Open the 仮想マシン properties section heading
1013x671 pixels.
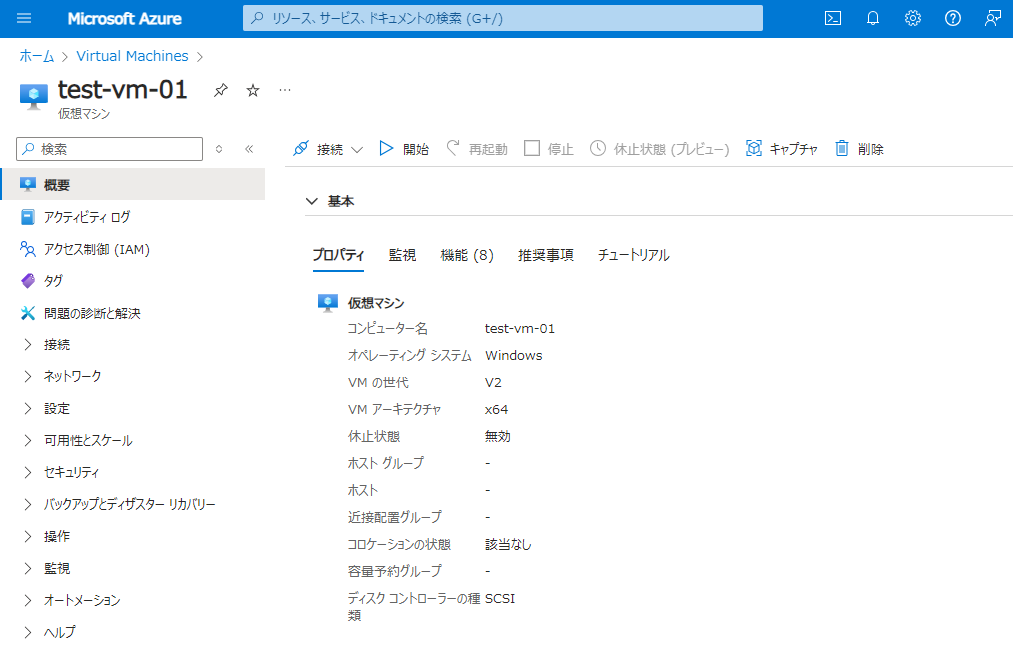[x=376, y=303]
